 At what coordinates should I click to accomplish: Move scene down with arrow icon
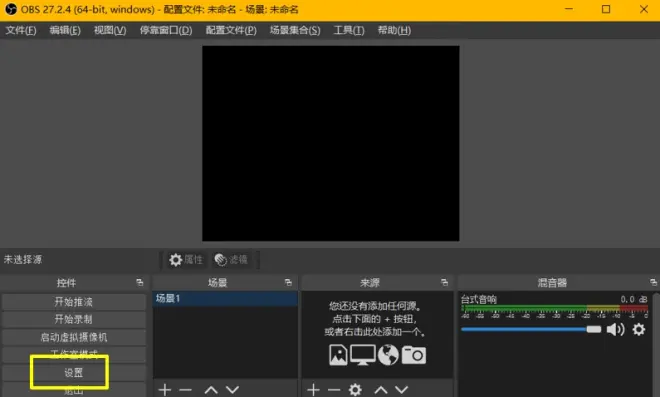232,390
